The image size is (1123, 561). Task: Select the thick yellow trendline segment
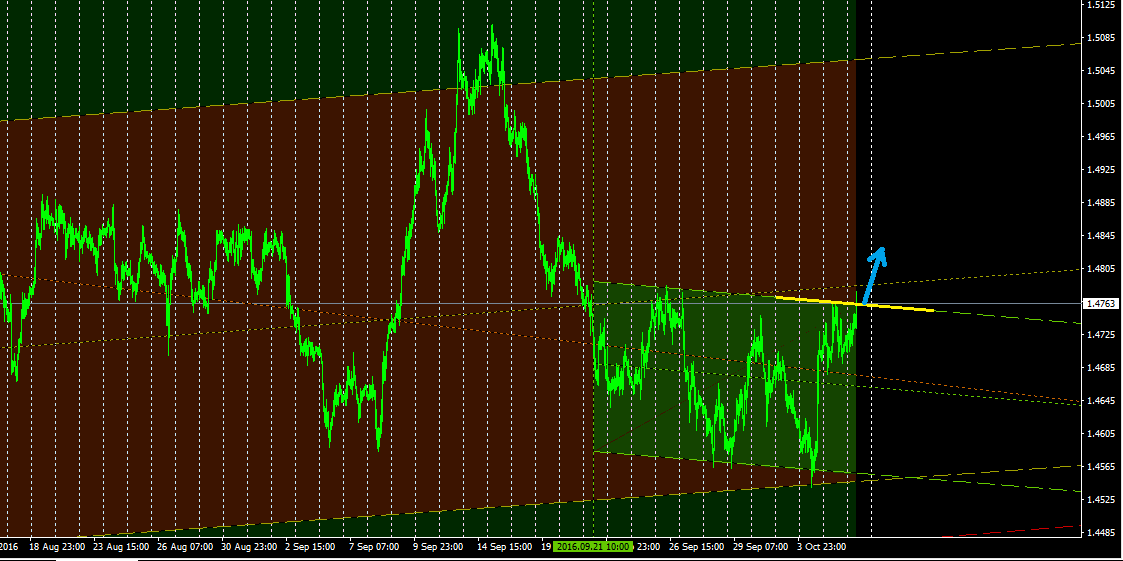click(x=854, y=302)
